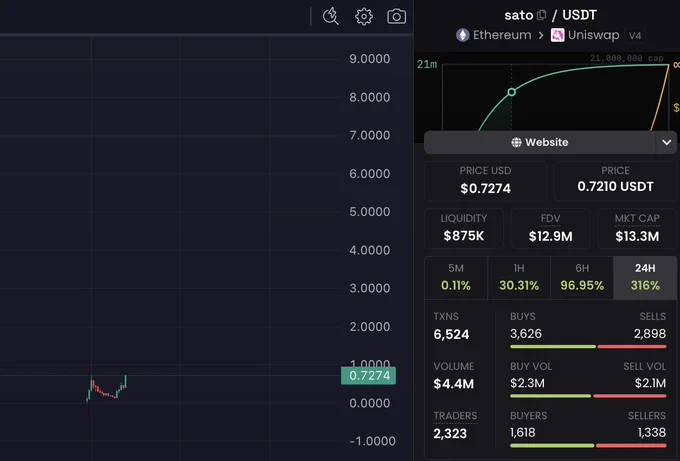Click the sato token name
This screenshot has width=680, height=461.
[519, 15]
